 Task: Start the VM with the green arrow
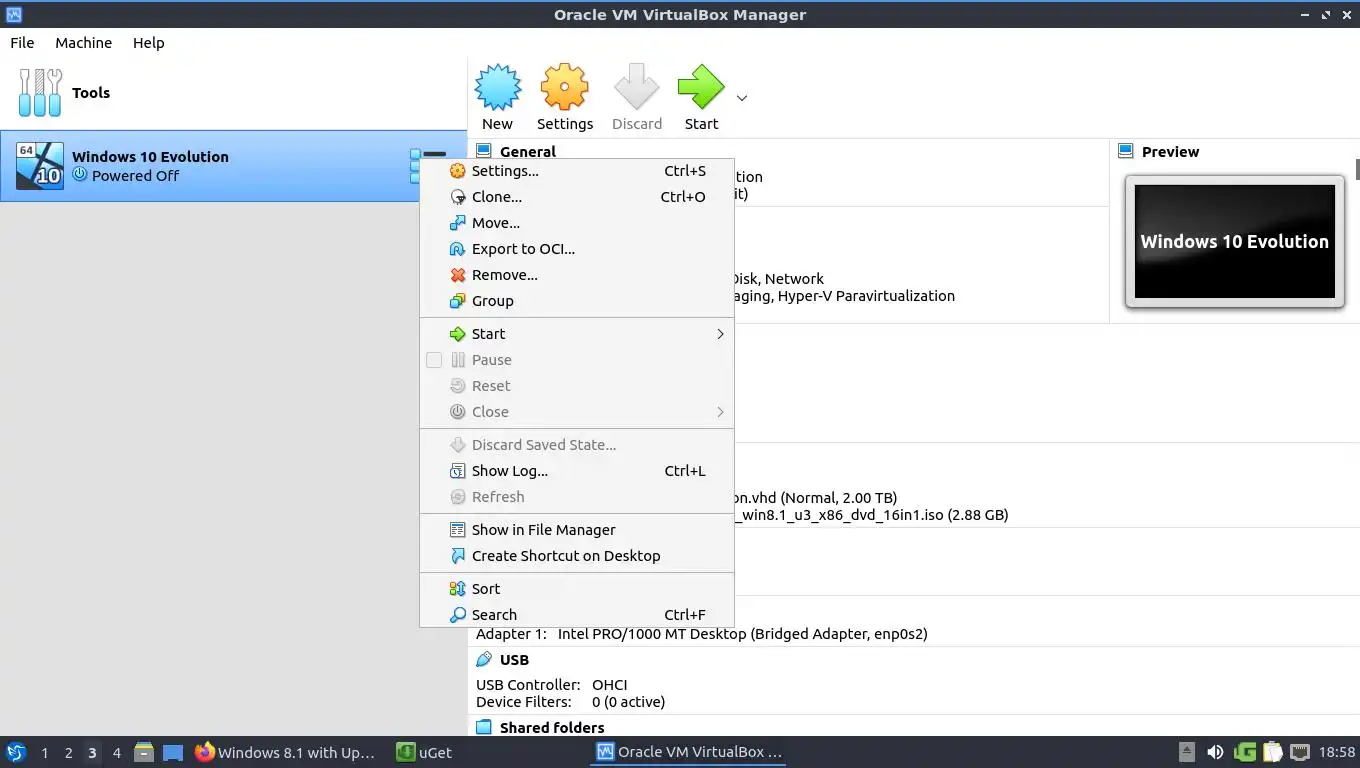[701, 97]
